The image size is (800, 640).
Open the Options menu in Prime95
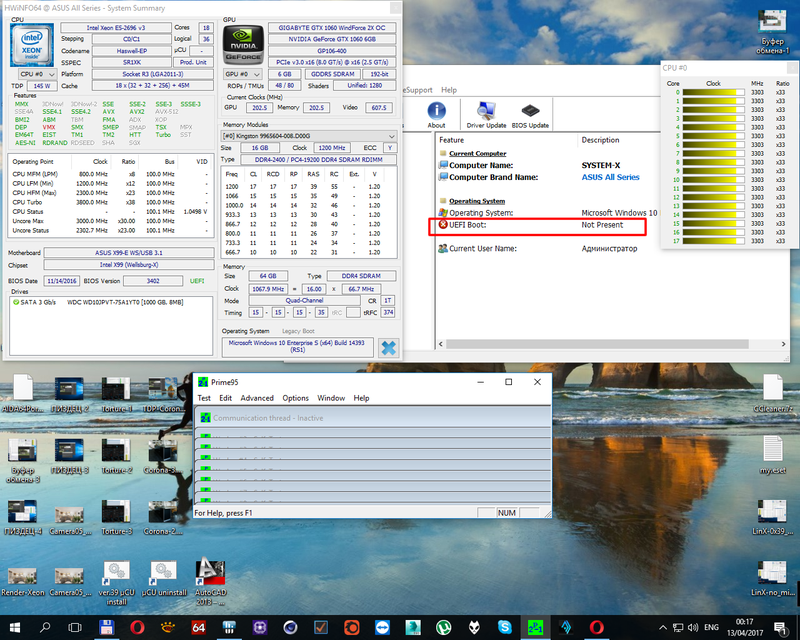point(295,398)
